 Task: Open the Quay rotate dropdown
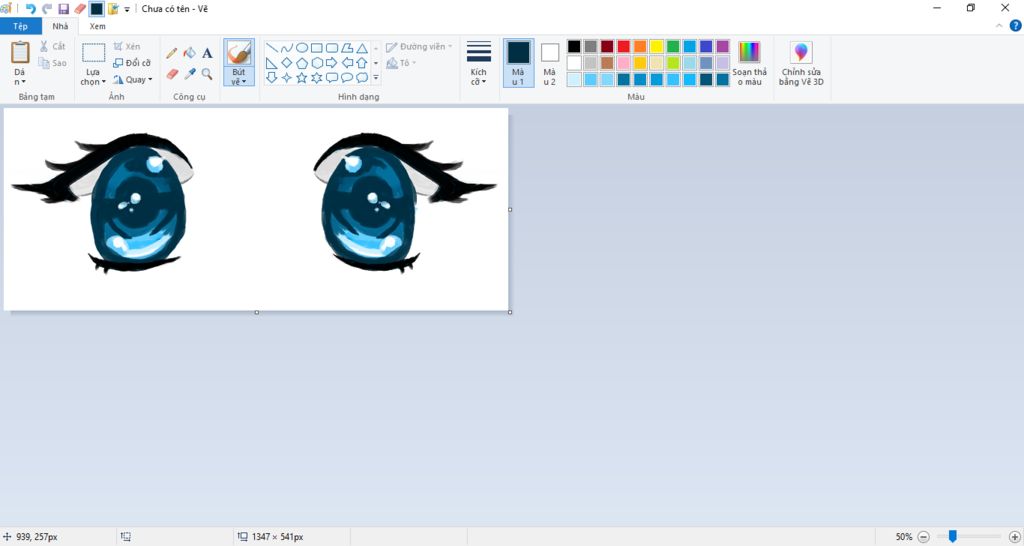point(132,80)
